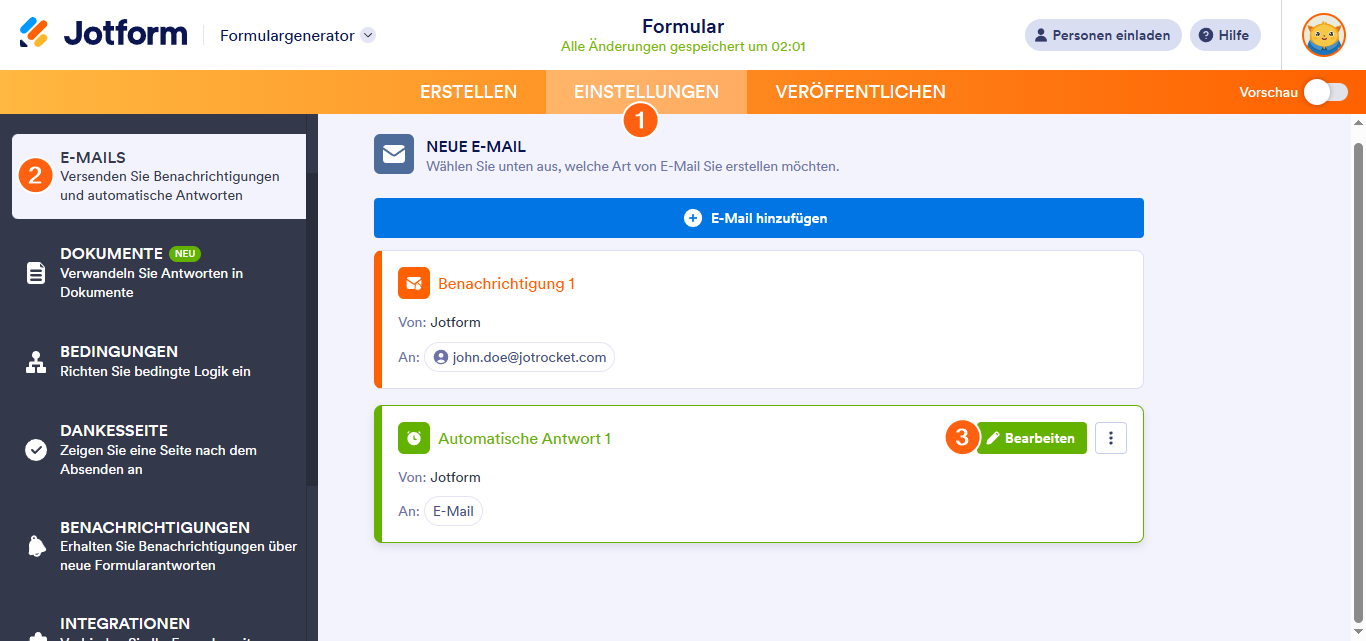Click the green Automatische Antwort 1 icon

click(414, 439)
